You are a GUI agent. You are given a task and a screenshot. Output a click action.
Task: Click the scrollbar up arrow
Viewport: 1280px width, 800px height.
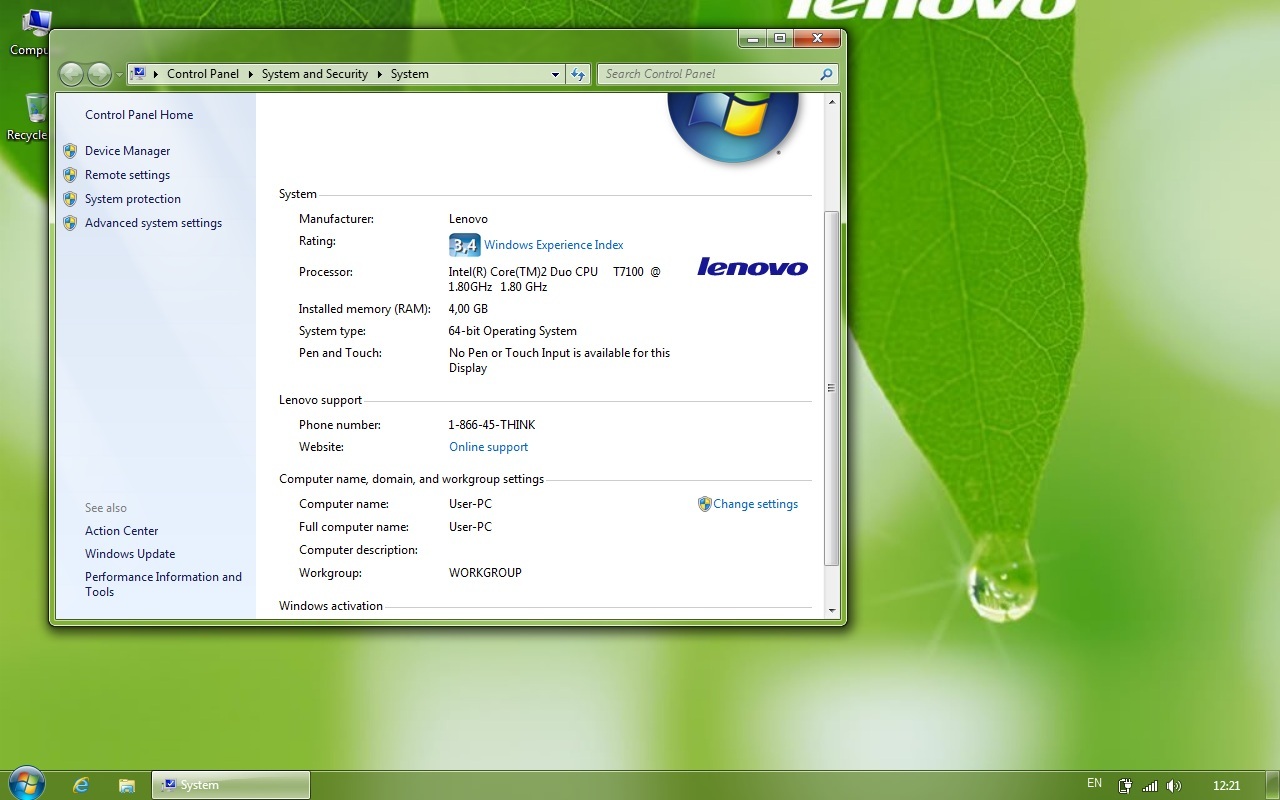point(832,101)
